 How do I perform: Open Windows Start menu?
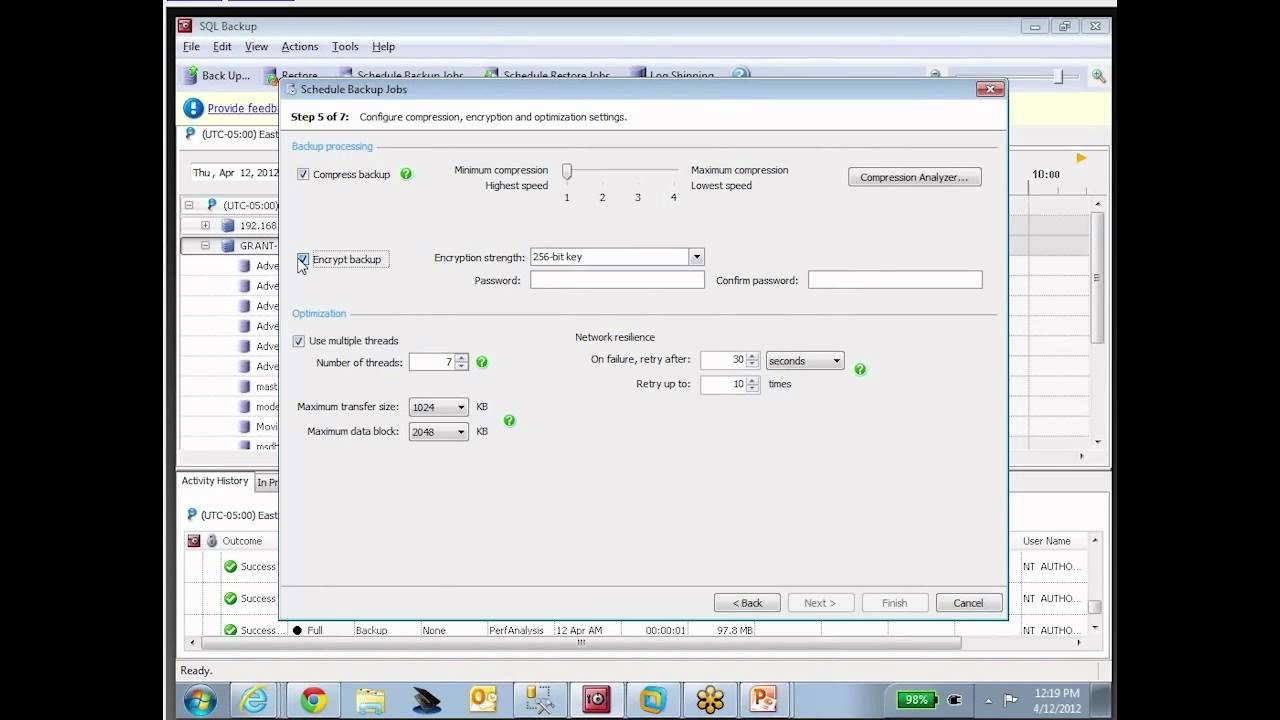(x=200, y=699)
